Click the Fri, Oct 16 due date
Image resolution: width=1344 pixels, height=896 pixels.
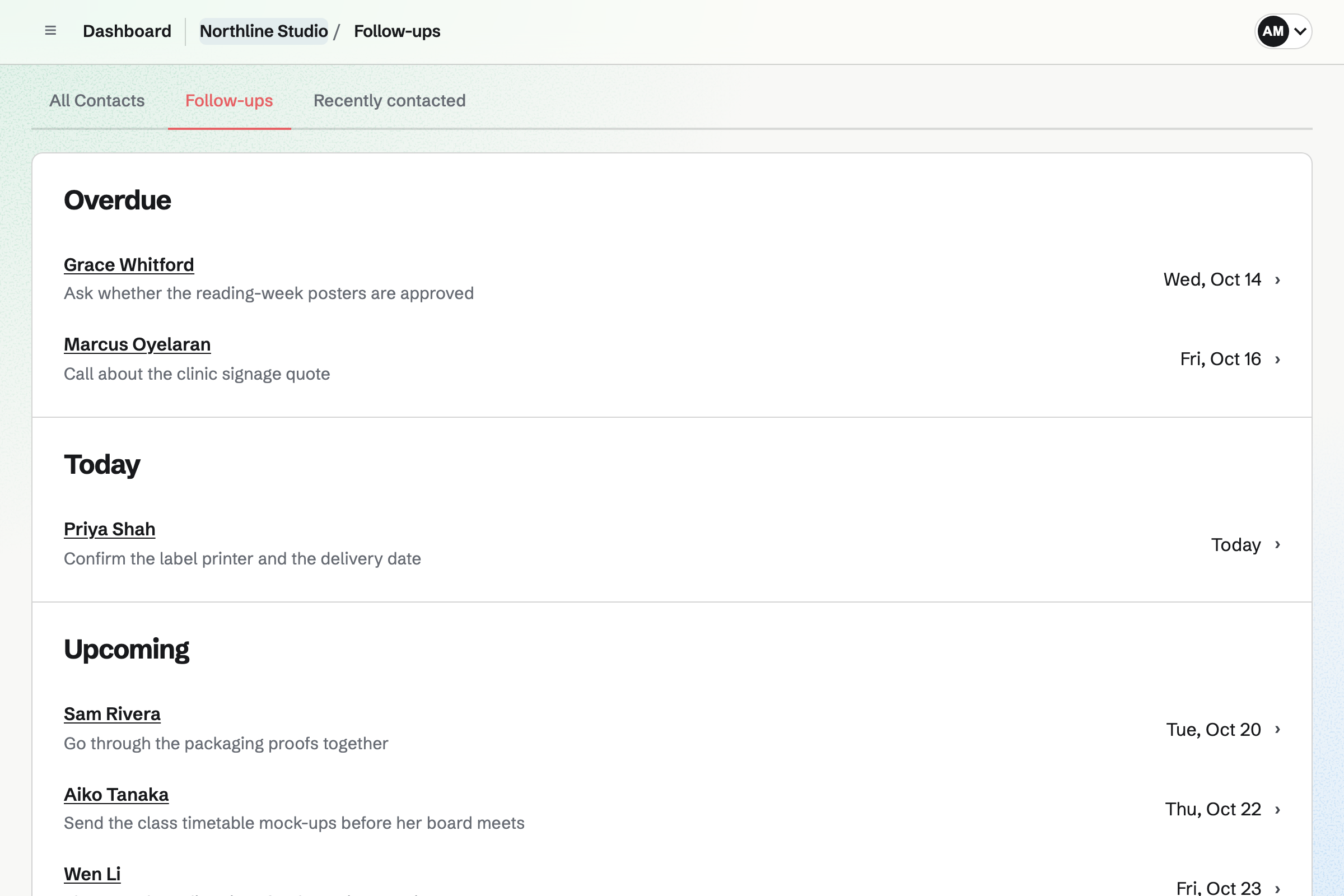click(x=1221, y=359)
